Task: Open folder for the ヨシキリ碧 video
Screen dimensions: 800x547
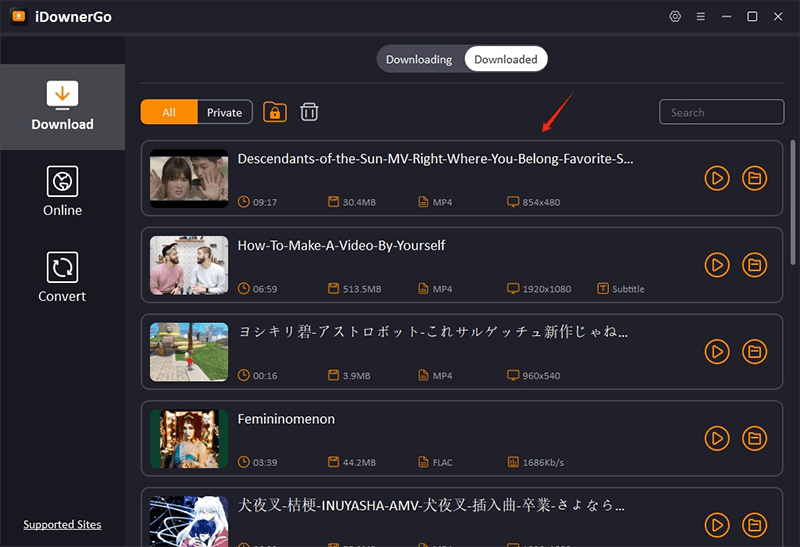Action: 755,352
